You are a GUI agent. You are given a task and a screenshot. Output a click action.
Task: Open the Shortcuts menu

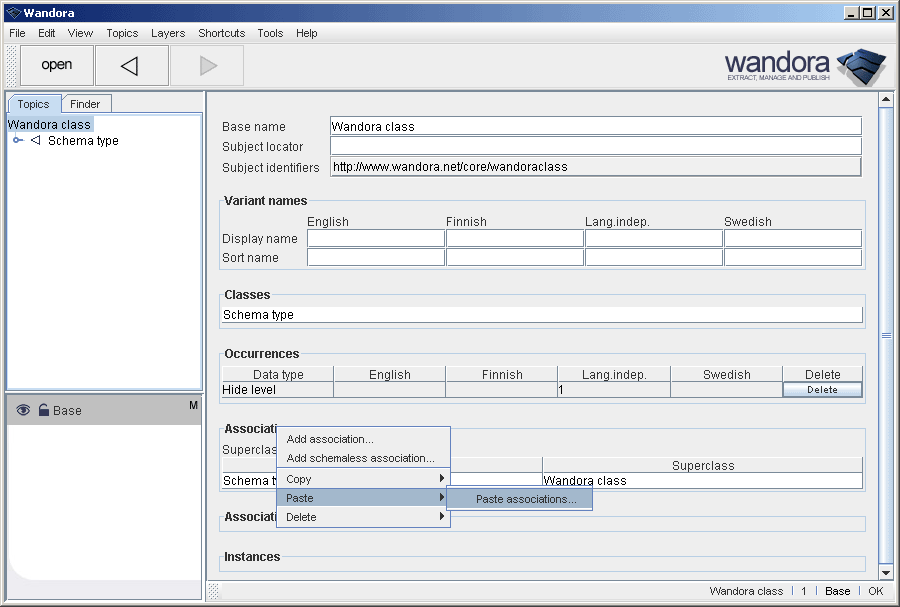(221, 33)
